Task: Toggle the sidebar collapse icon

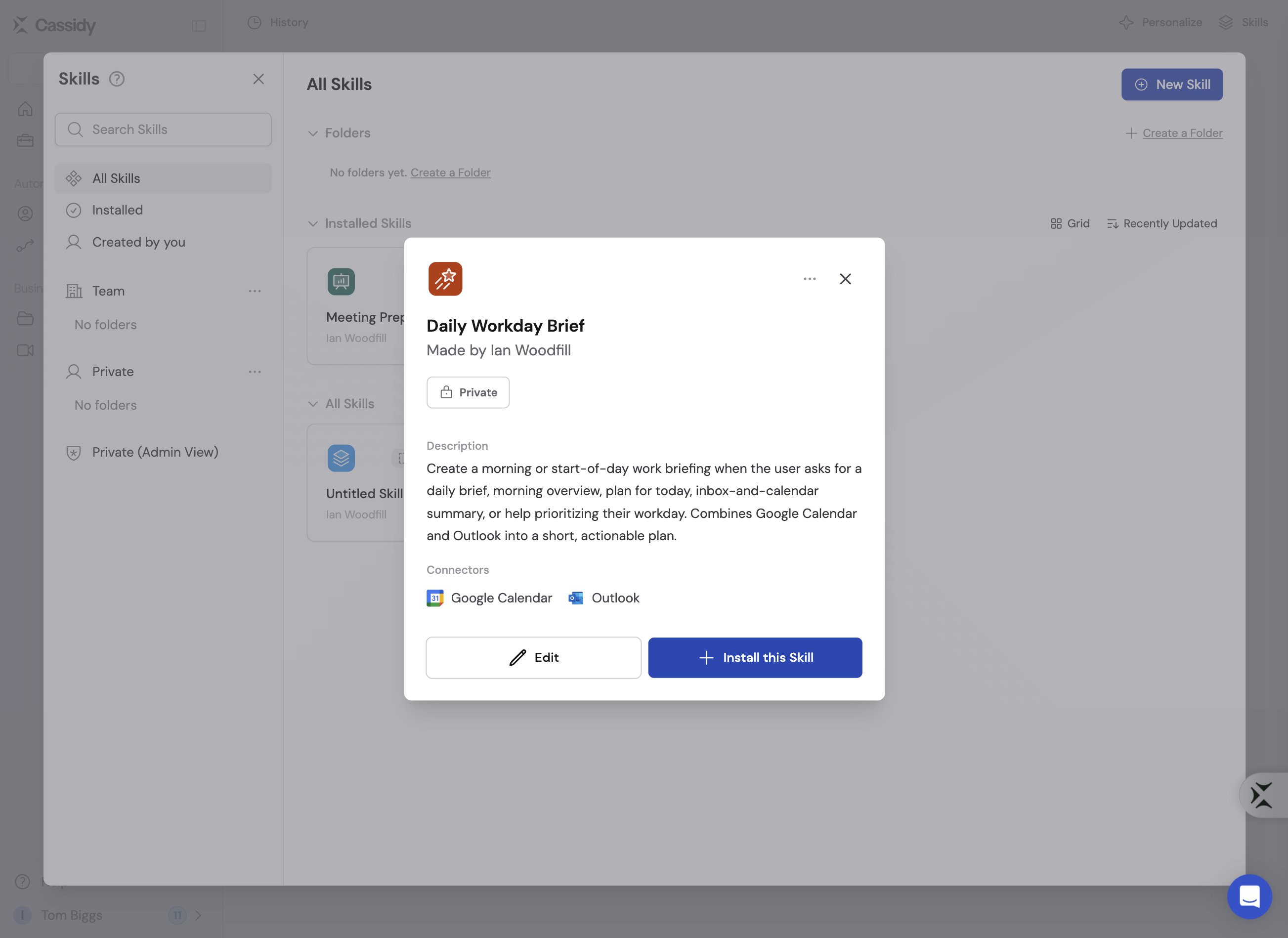Action: tap(199, 26)
